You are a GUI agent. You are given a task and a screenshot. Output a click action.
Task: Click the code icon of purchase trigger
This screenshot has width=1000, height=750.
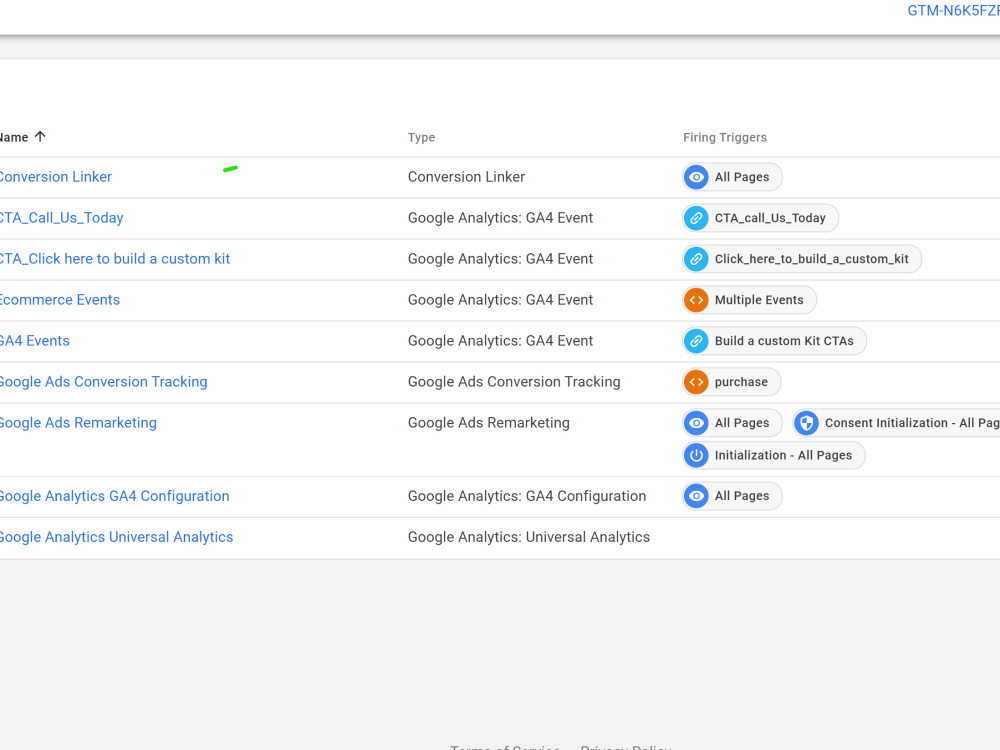pos(696,382)
